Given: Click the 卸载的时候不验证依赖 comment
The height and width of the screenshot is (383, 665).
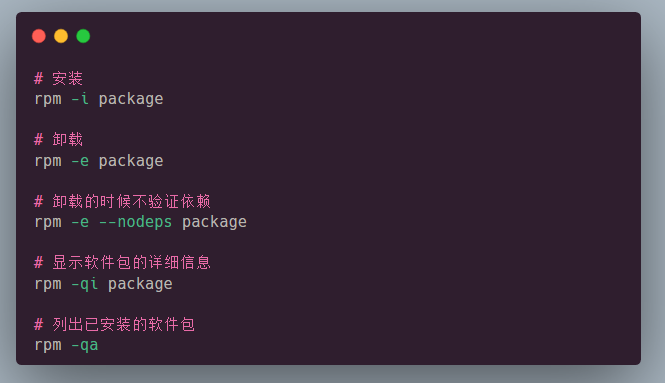Looking at the screenshot, I should pos(123,201).
